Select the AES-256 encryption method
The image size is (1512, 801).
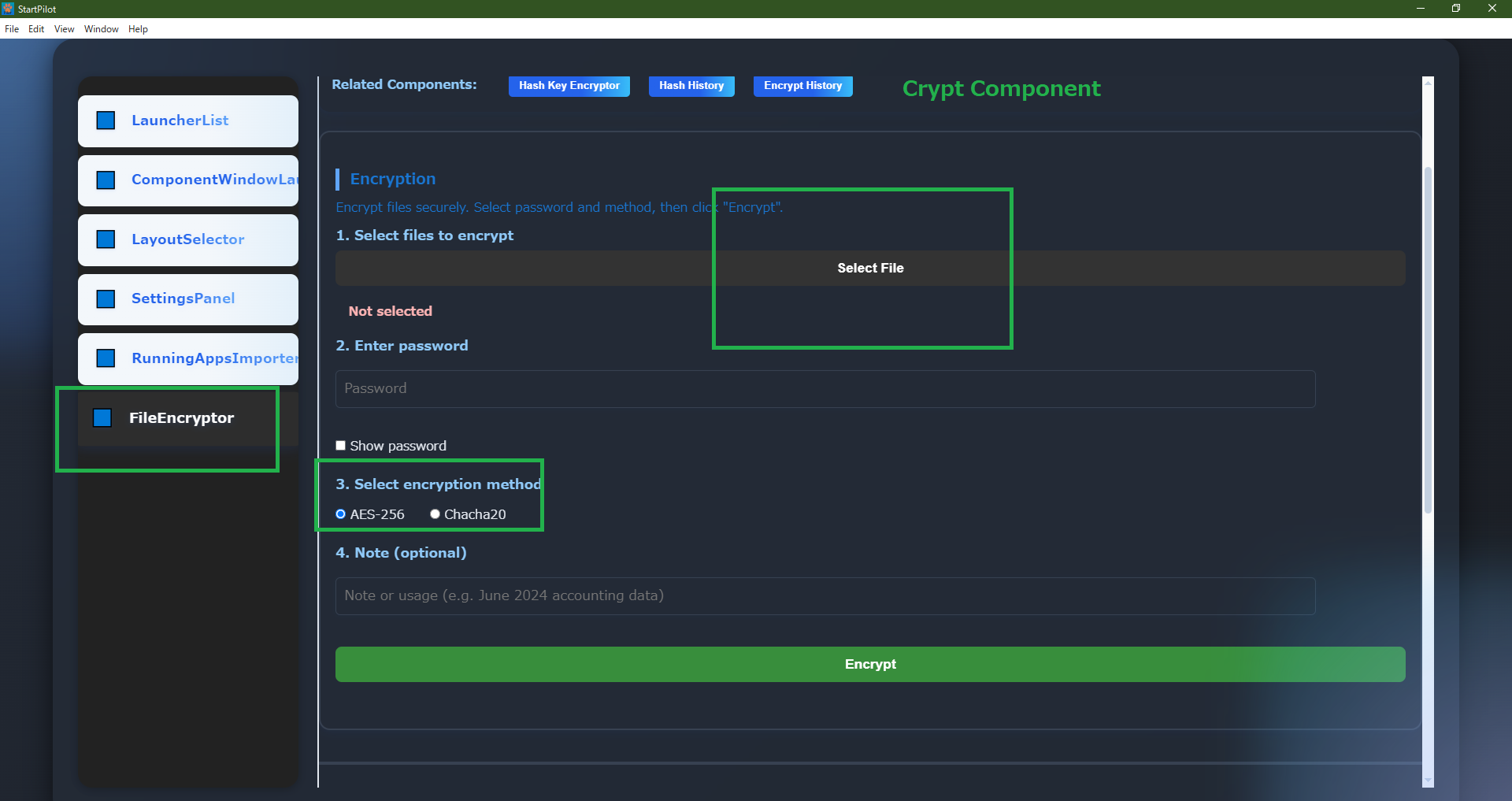pyautogui.click(x=341, y=514)
